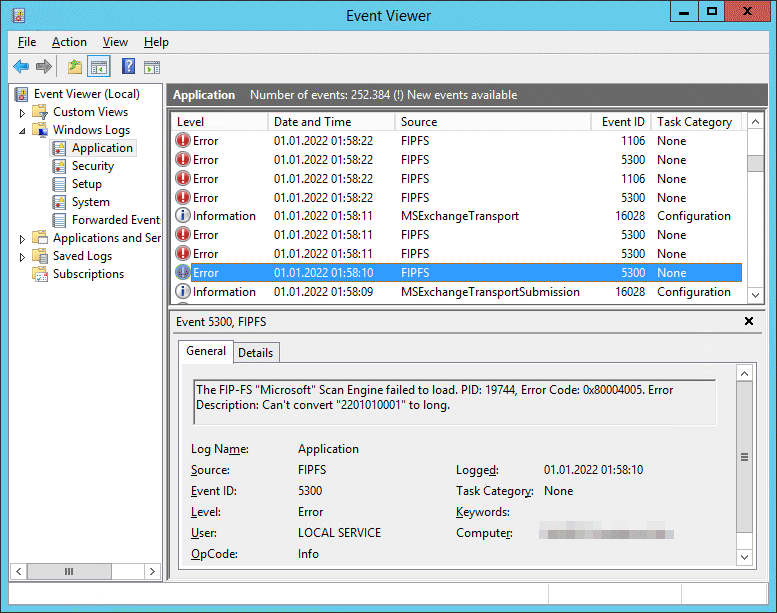Image resolution: width=777 pixels, height=613 pixels.
Task: Click the Forward arrow toolbar icon
Action: (44, 66)
